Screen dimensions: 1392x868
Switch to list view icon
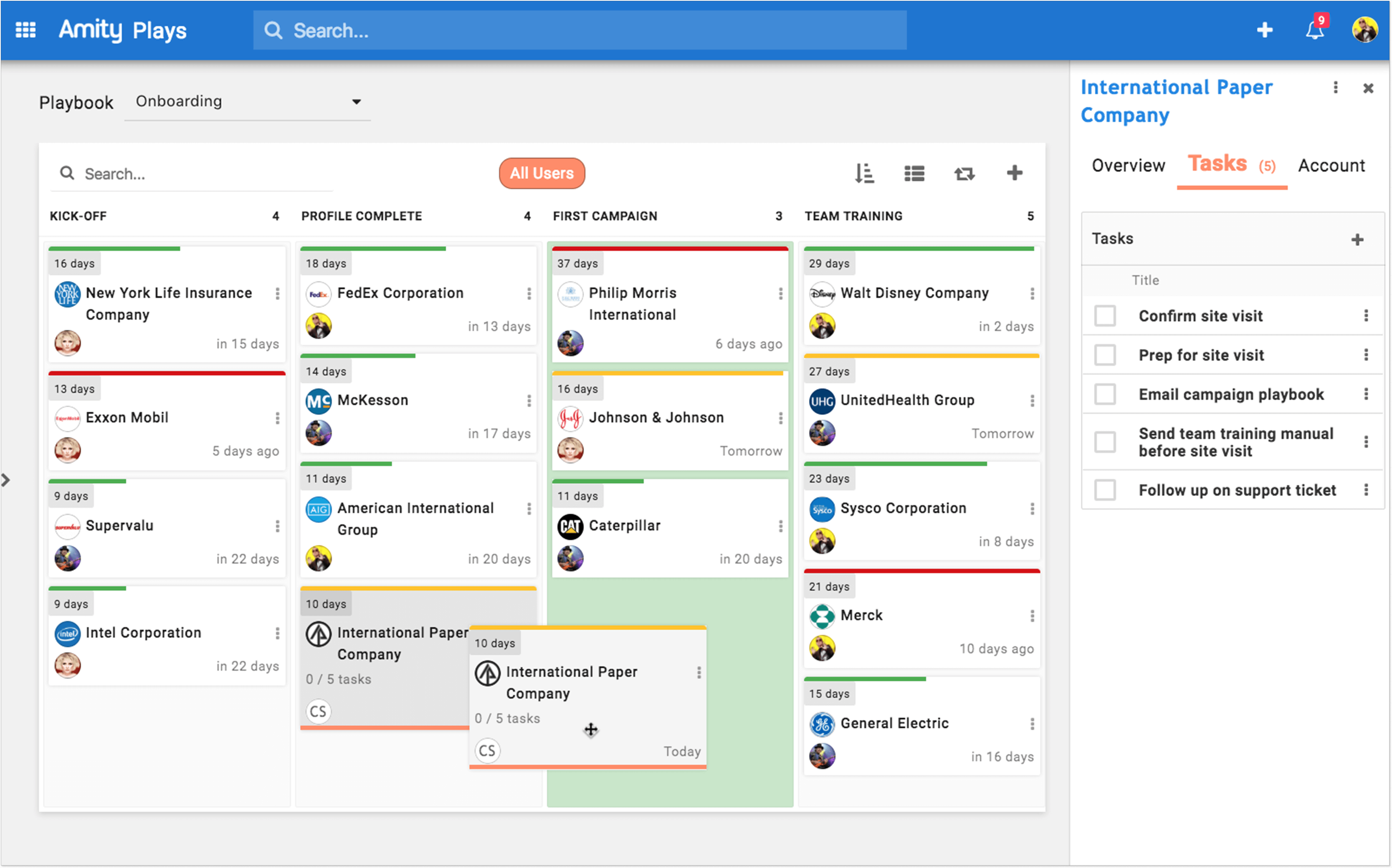(x=914, y=173)
